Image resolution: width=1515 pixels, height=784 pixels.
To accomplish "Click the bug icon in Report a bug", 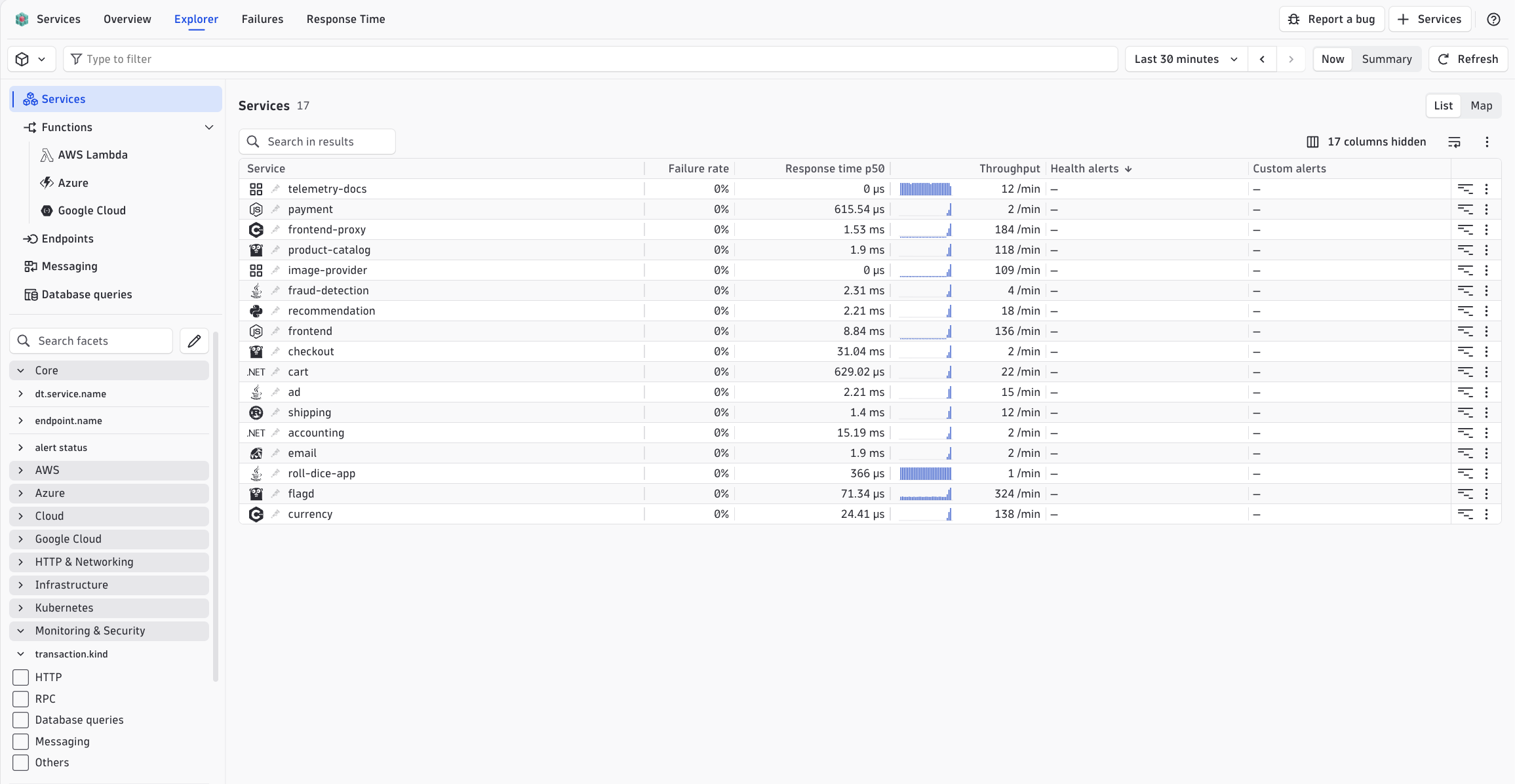I will [1293, 20].
